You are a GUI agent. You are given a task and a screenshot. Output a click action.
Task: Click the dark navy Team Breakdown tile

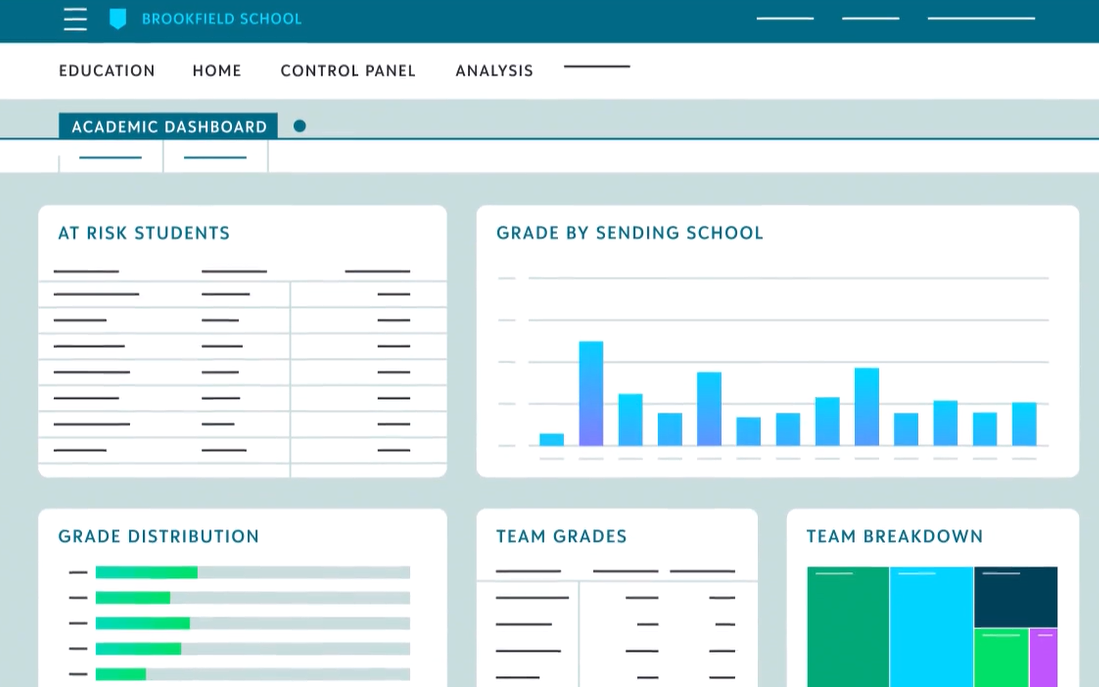tap(1016, 597)
